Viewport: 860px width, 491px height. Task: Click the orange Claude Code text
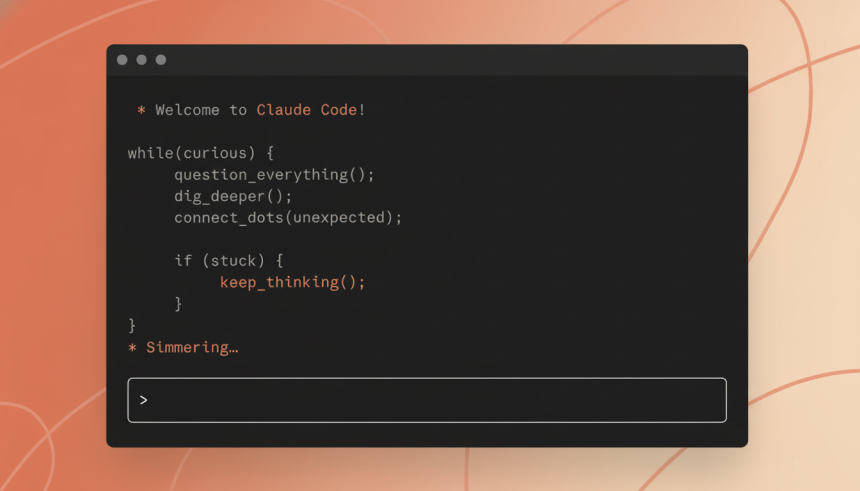coord(307,110)
